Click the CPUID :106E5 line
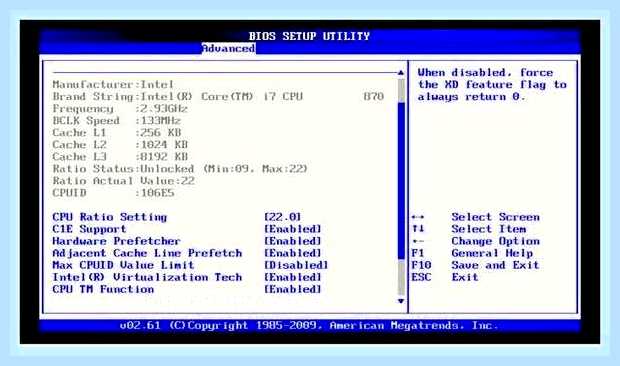620x366 pixels. click(x=113, y=193)
